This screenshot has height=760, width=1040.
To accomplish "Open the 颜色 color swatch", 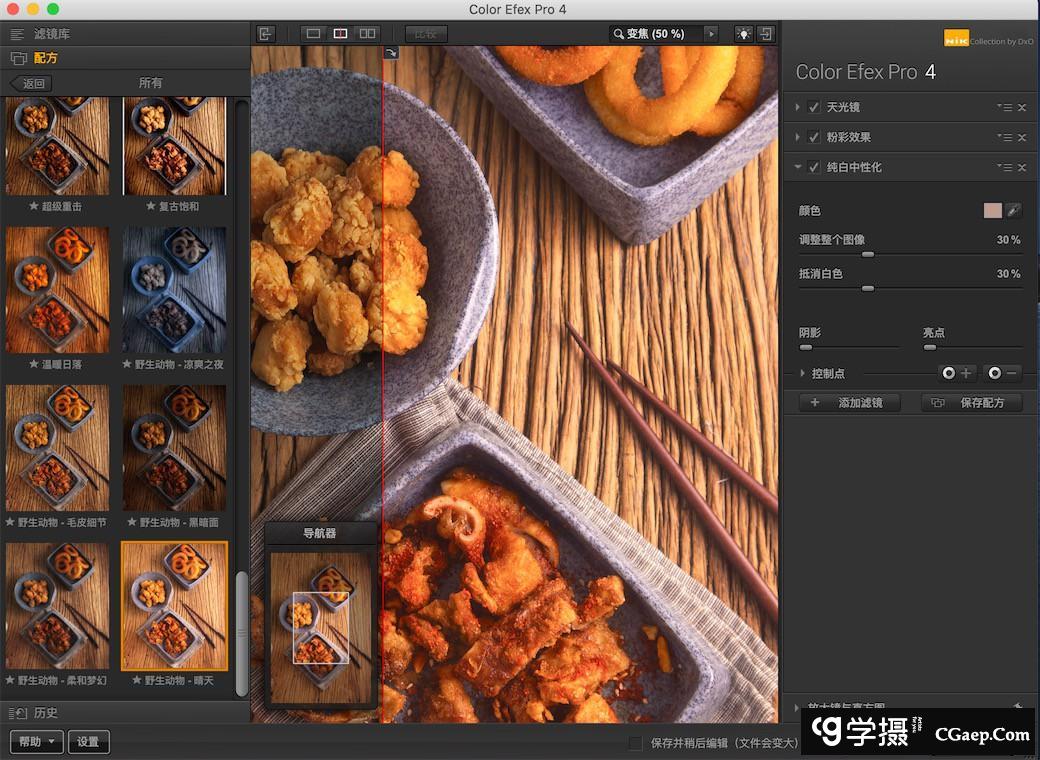I will pyautogui.click(x=992, y=211).
